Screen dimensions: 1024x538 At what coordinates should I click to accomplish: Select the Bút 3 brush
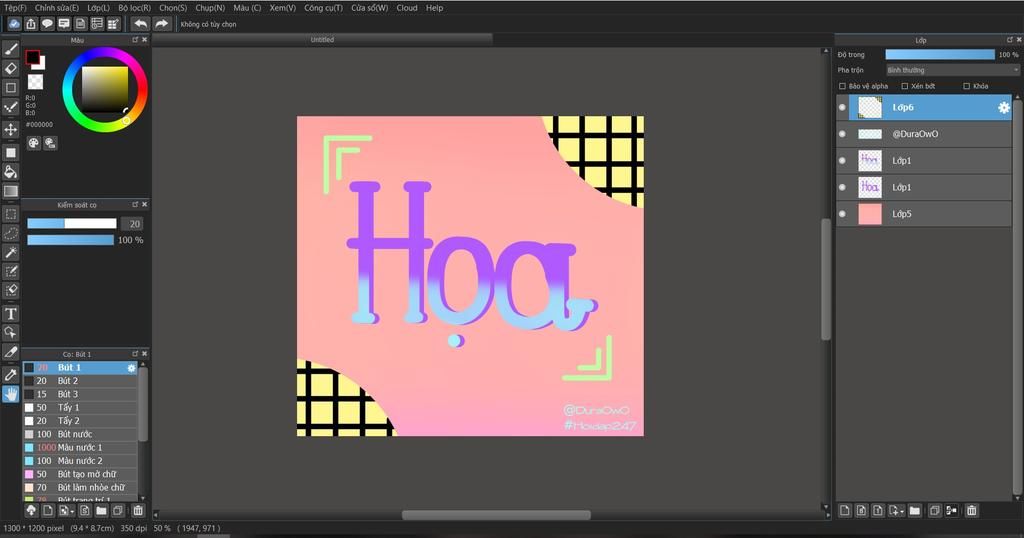tap(80, 394)
